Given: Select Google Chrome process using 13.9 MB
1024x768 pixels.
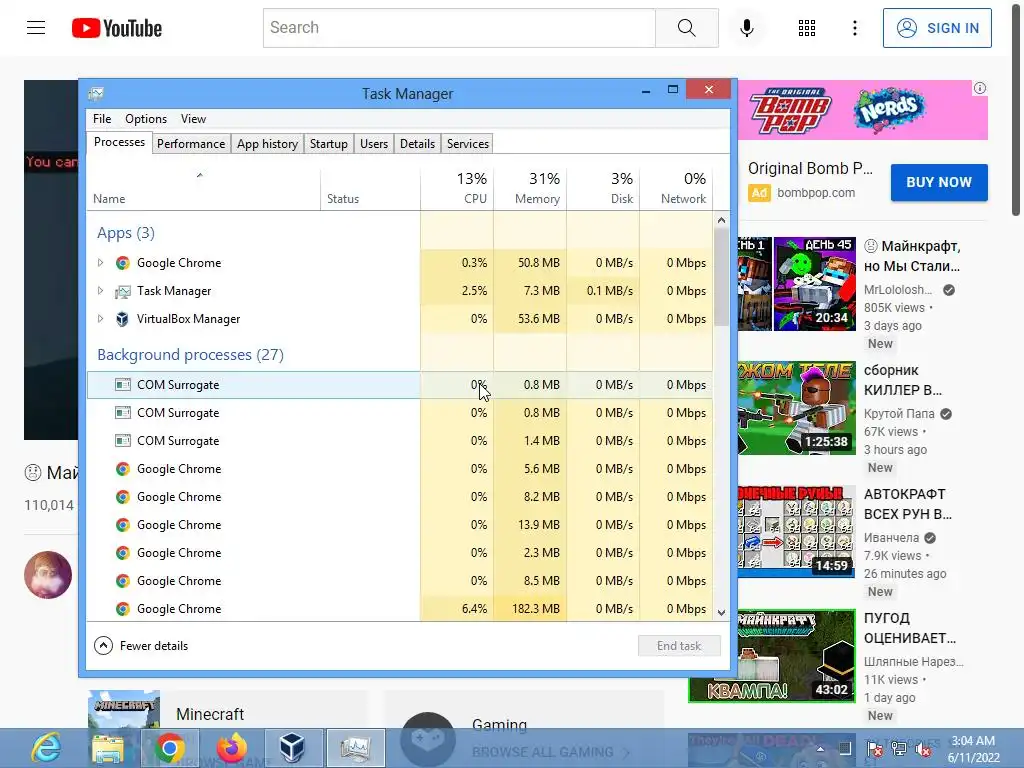Looking at the screenshot, I should tap(400, 525).
